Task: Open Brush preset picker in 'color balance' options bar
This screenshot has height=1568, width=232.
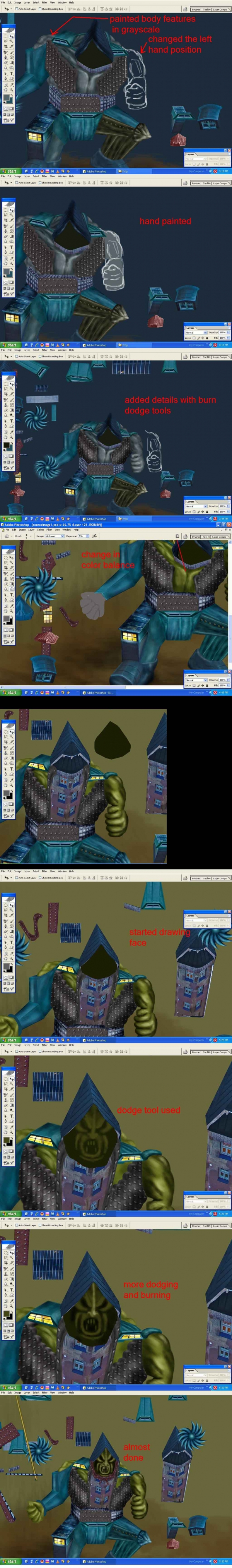Action: [27, 536]
